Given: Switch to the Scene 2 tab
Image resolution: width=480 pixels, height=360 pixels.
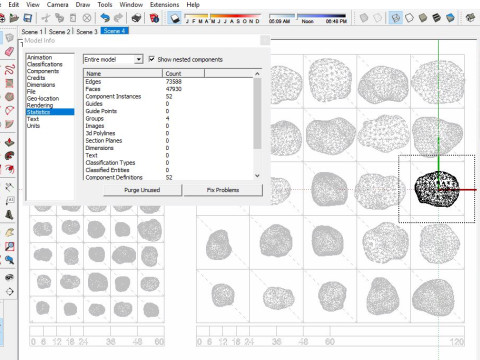Looking at the screenshot, I should (59, 31).
